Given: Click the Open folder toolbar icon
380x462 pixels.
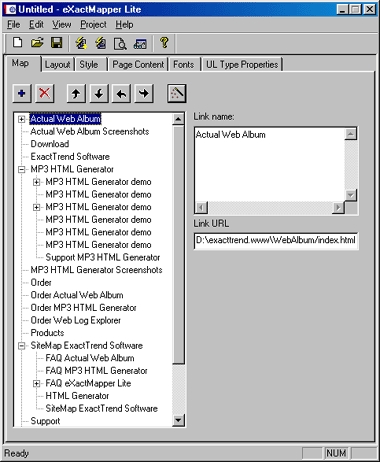Looking at the screenshot, I should coord(37,43).
